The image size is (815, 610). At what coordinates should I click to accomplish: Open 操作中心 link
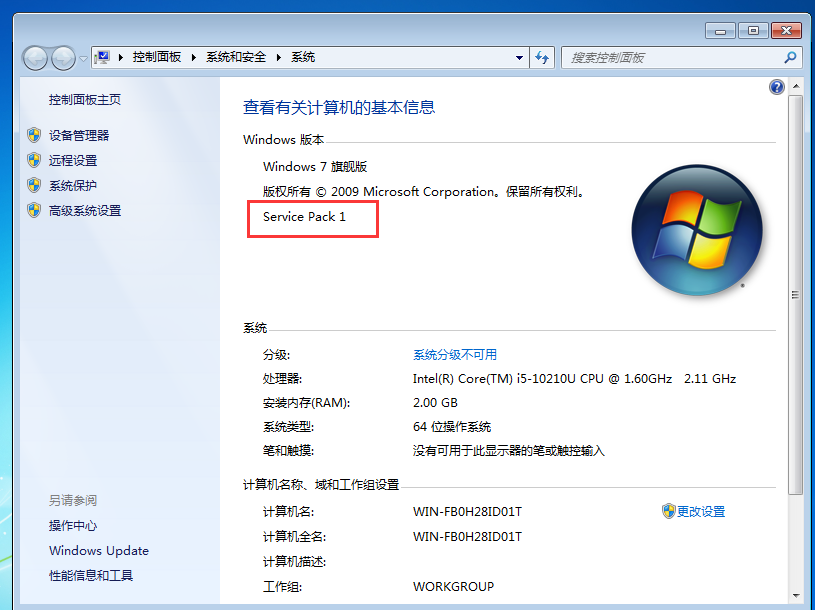[x=73, y=525]
